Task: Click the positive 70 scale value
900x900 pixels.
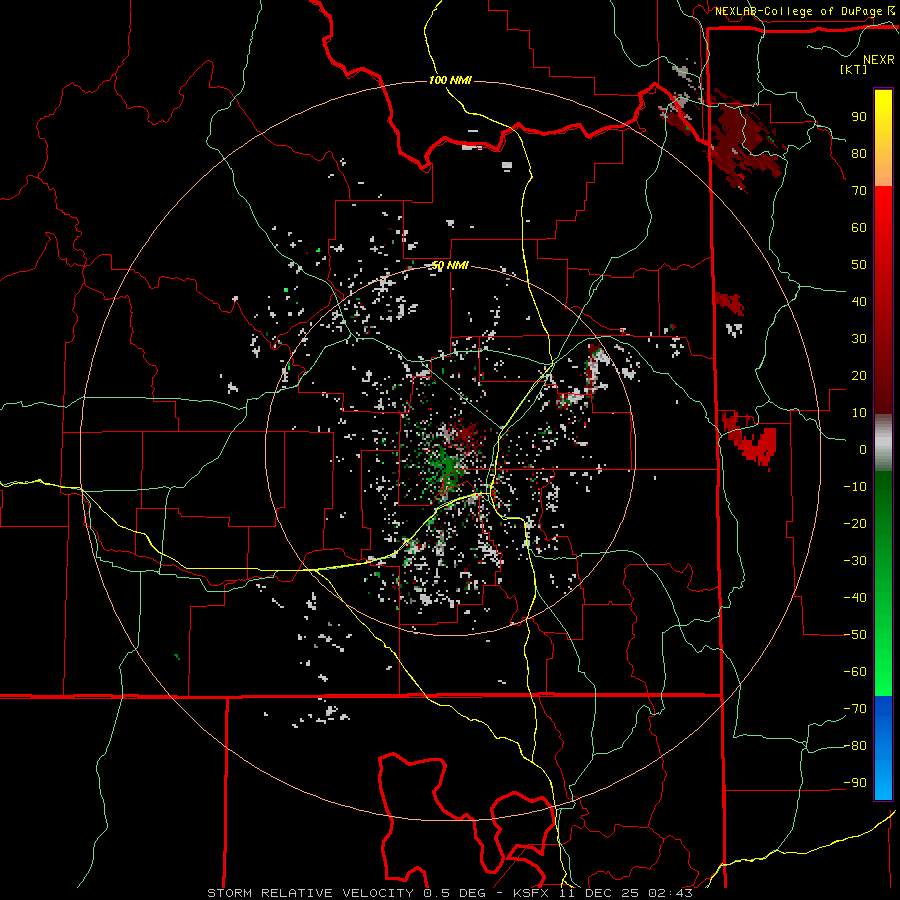Action: [x=859, y=191]
